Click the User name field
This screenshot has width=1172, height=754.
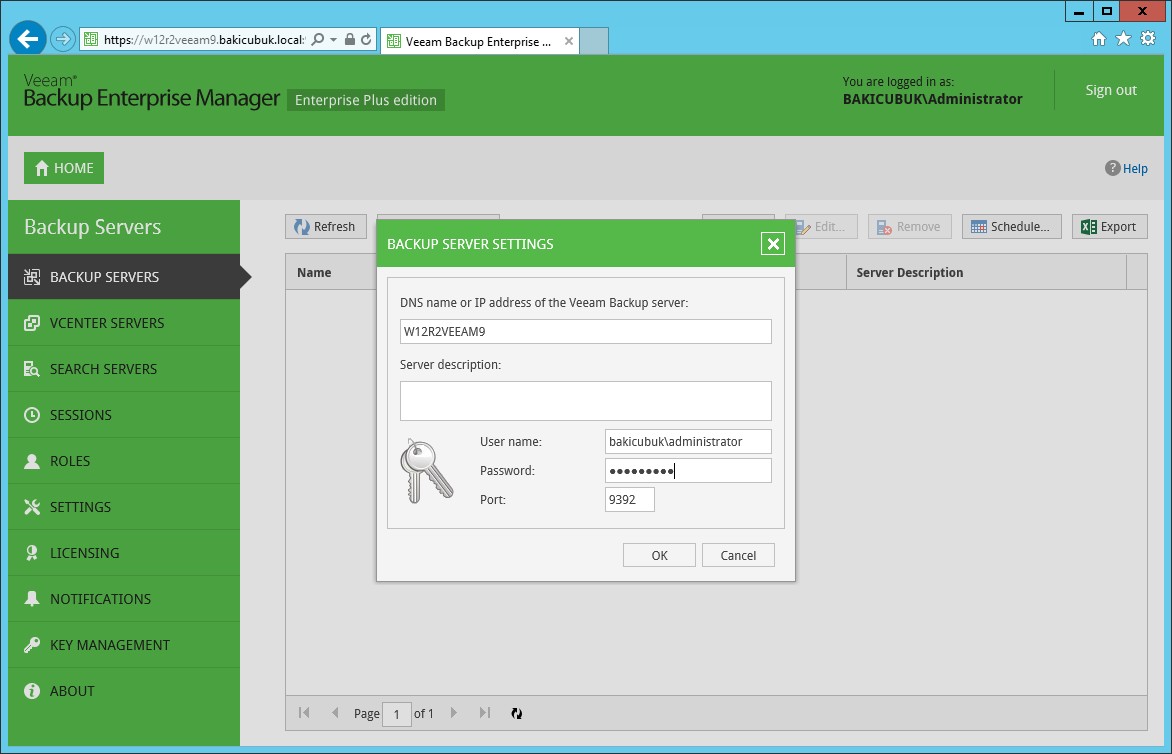688,442
